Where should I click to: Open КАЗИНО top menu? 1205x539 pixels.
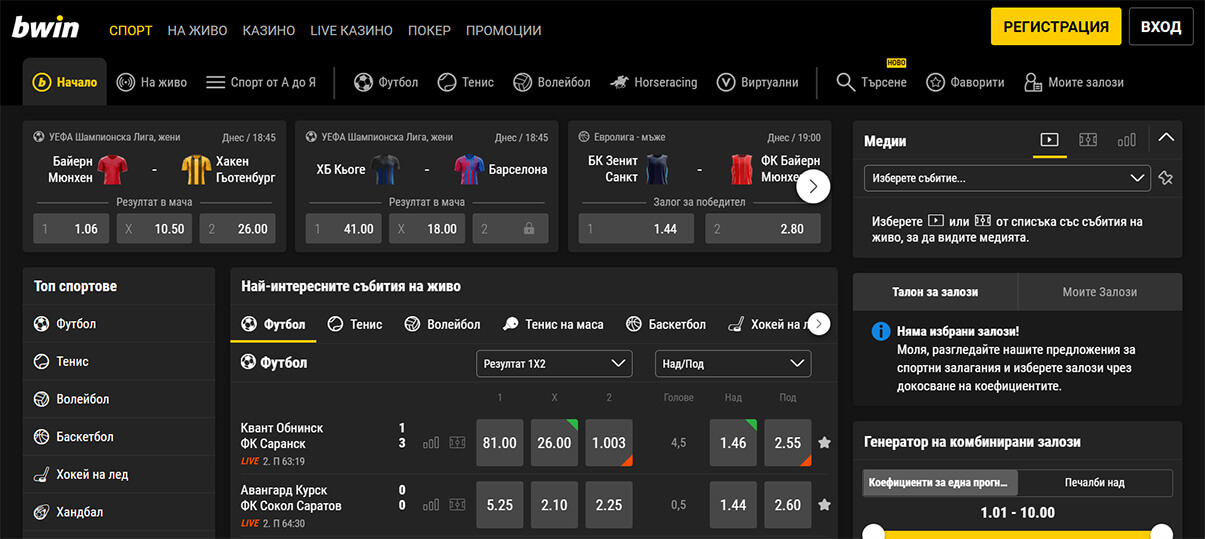(x=269, y=30)
